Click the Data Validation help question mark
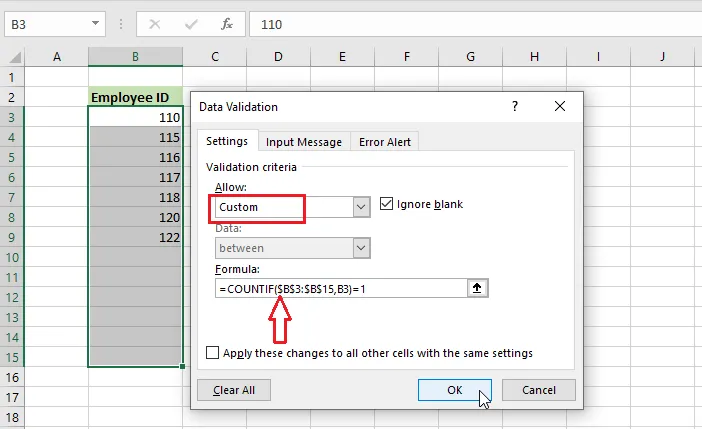 tap(515, 106)
